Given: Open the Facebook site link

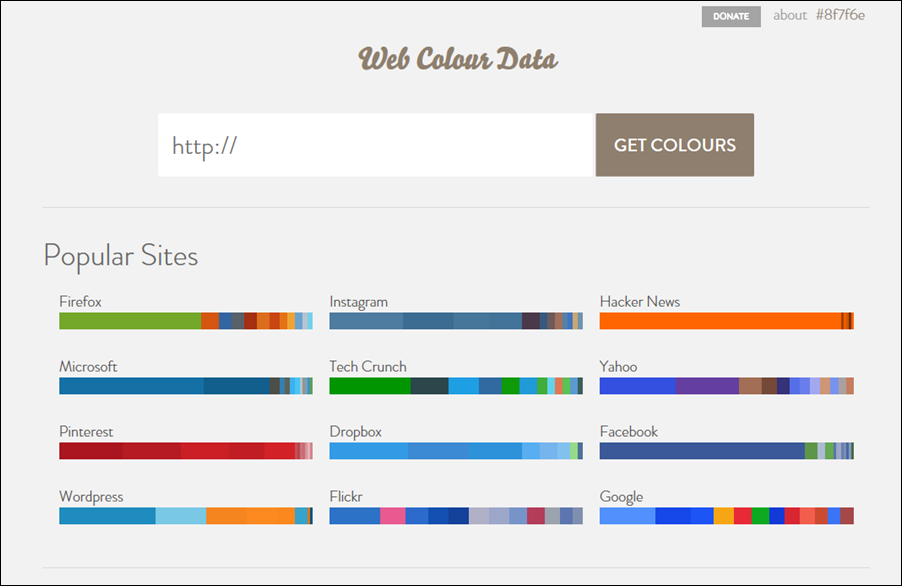Looking at the screenshot, I should click(x=629, y=431).
